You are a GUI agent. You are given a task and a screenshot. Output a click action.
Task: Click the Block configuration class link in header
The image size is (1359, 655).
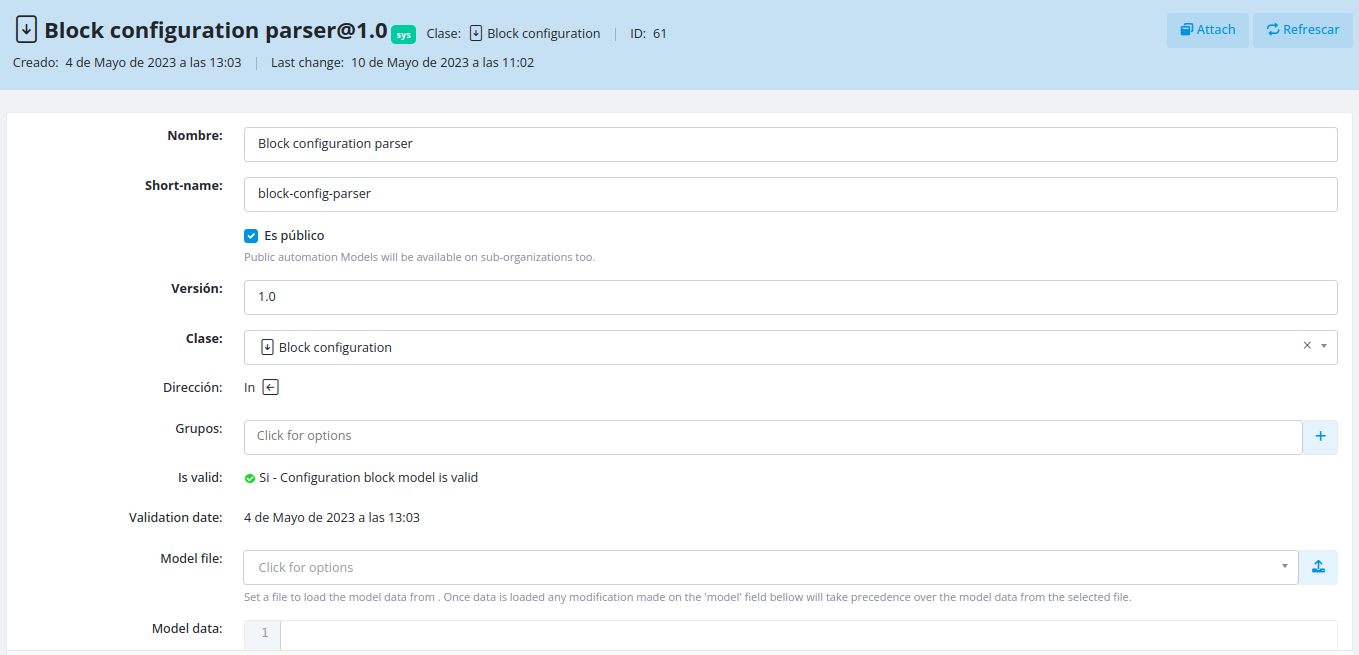(543, 33)
